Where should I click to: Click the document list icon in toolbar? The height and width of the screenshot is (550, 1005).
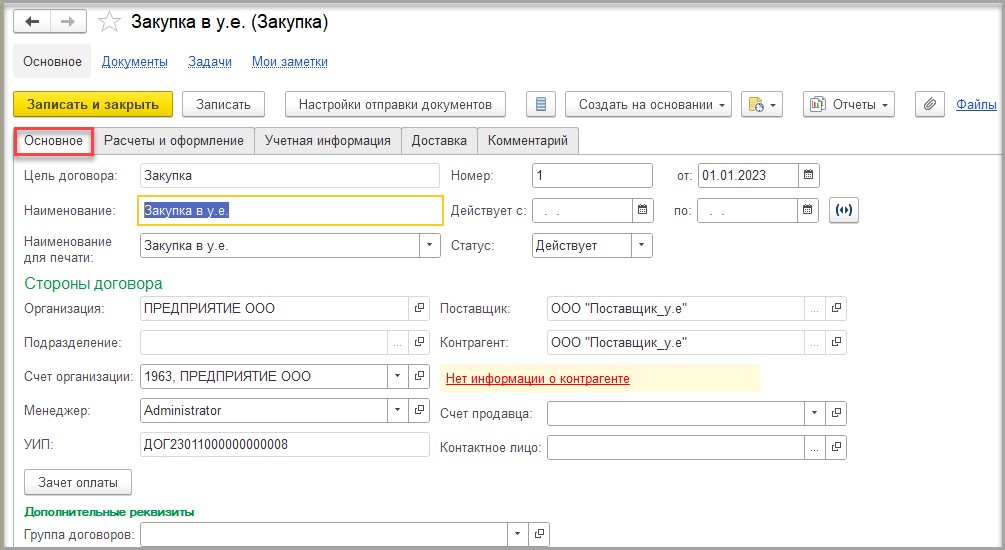tap(541, 104)
